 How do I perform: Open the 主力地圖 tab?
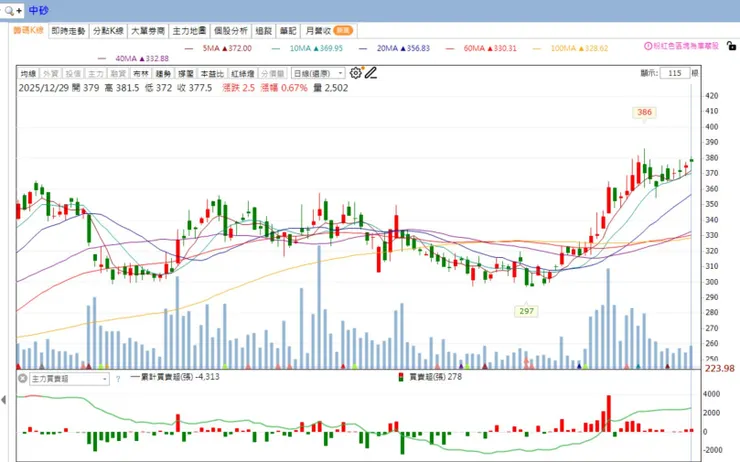[x=189, y=31]
